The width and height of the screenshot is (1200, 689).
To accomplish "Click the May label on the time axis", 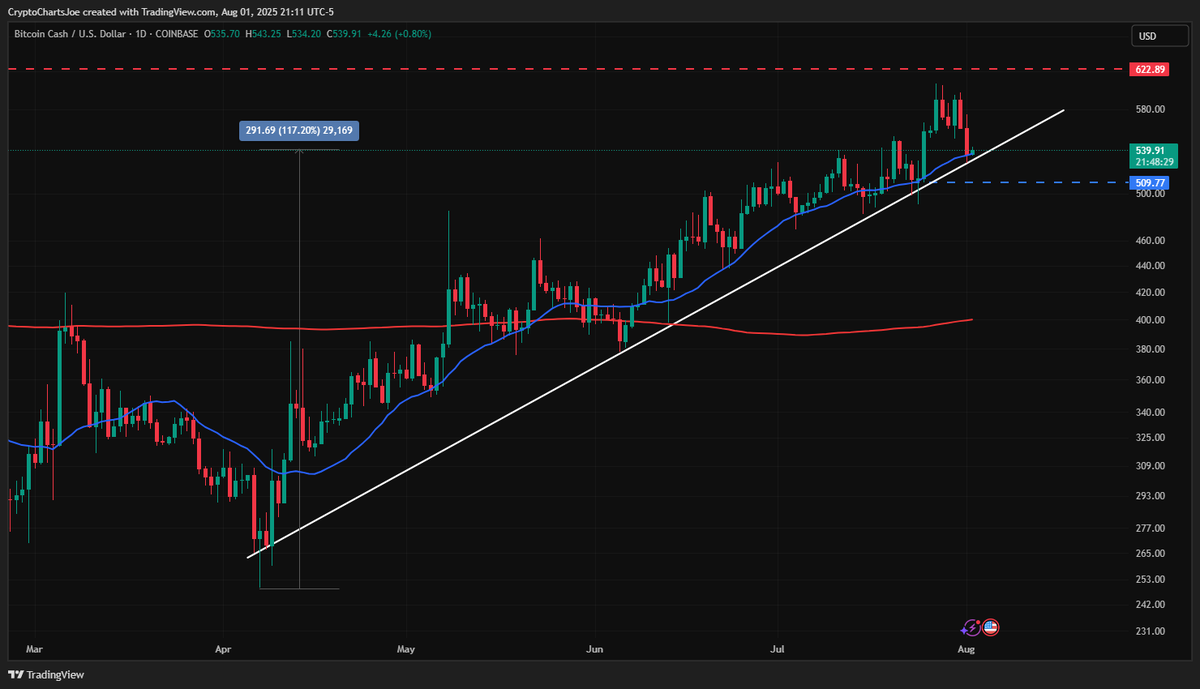I will pyautogui.click(x=405, y=648).
